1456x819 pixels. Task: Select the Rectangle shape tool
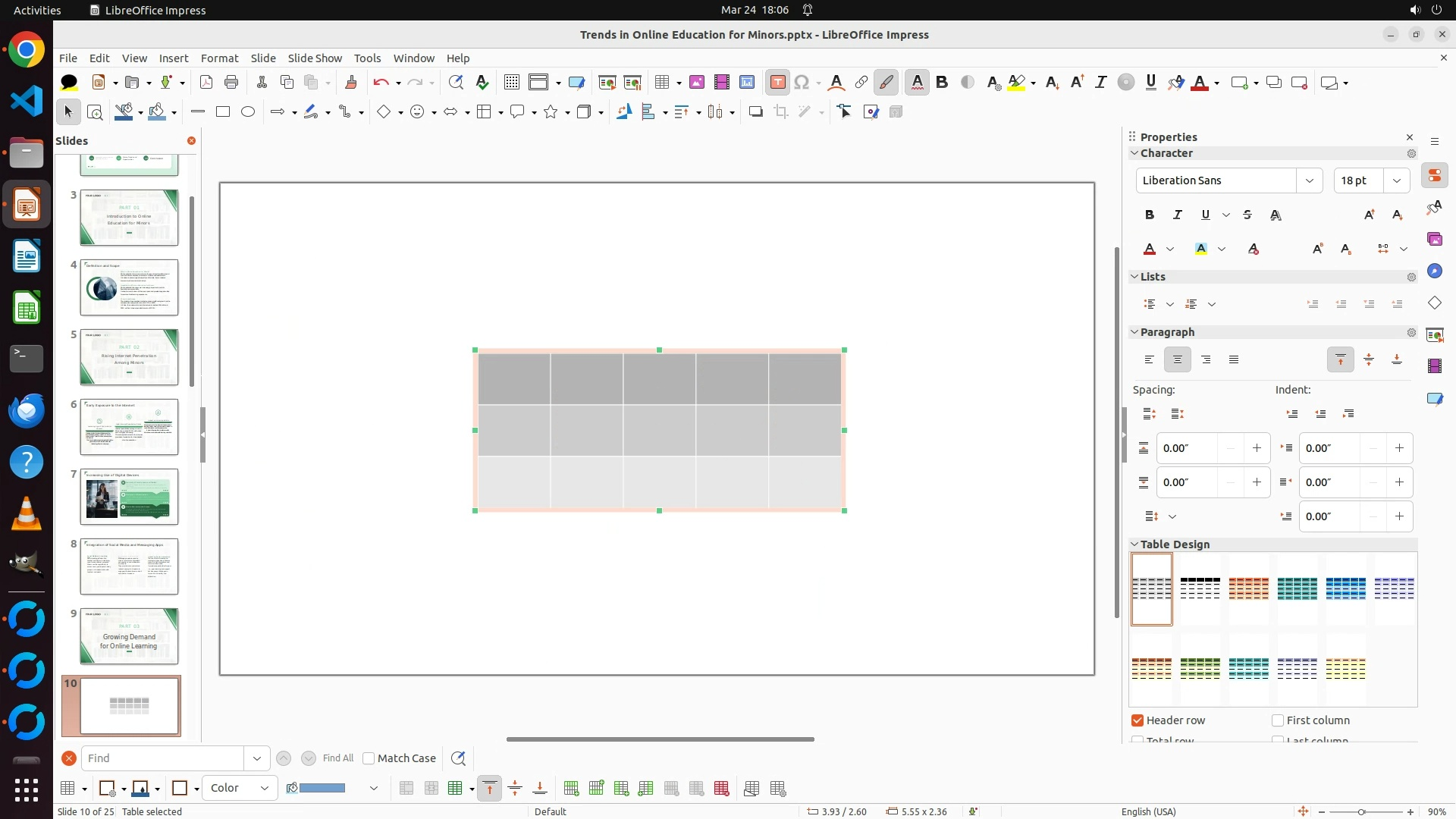point(223,112)
